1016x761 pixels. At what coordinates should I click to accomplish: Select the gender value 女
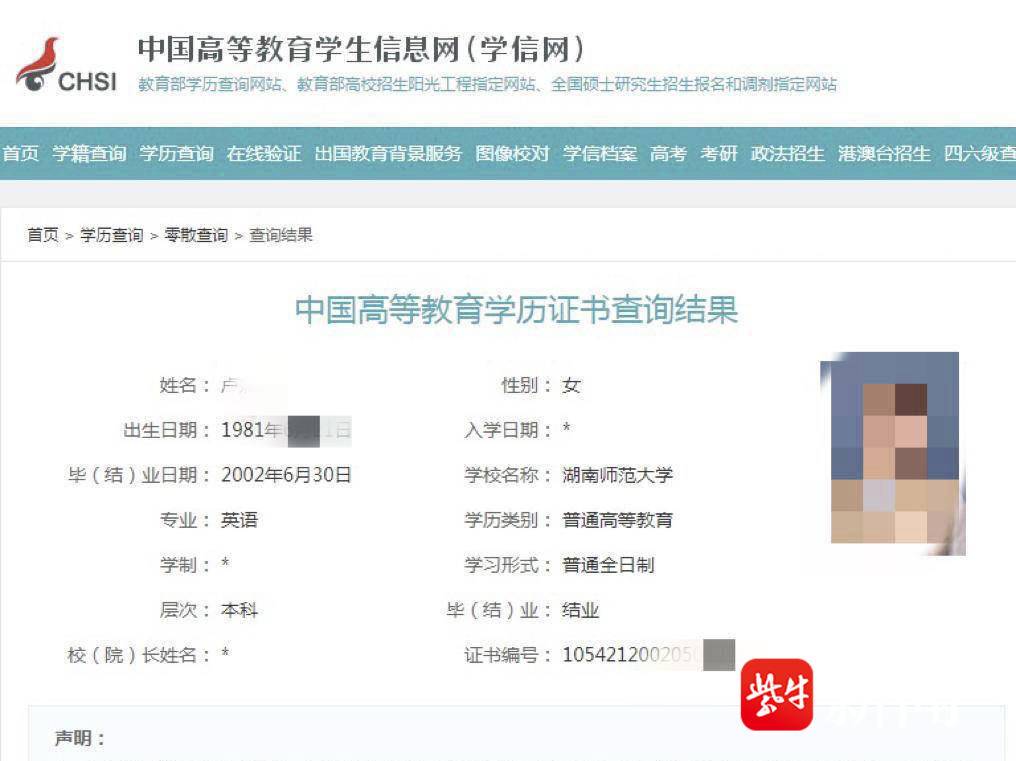tap(571, 386)
